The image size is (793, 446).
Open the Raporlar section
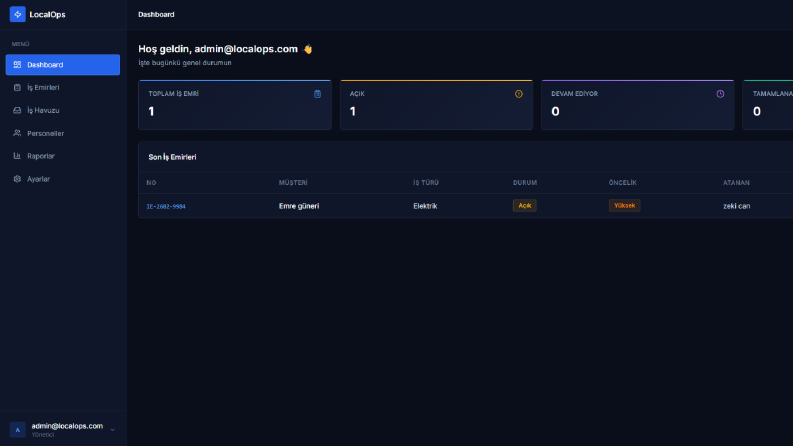click(x=63, y=156)
